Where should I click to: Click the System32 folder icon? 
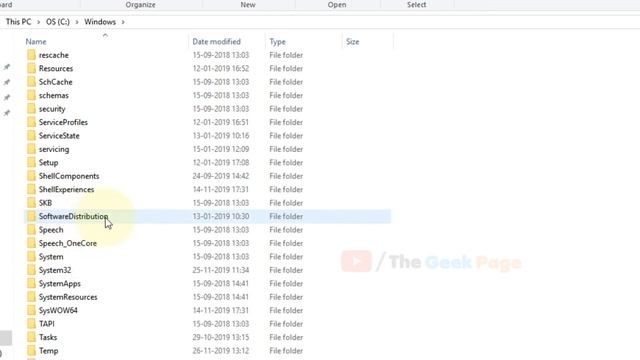coord(31,271)
